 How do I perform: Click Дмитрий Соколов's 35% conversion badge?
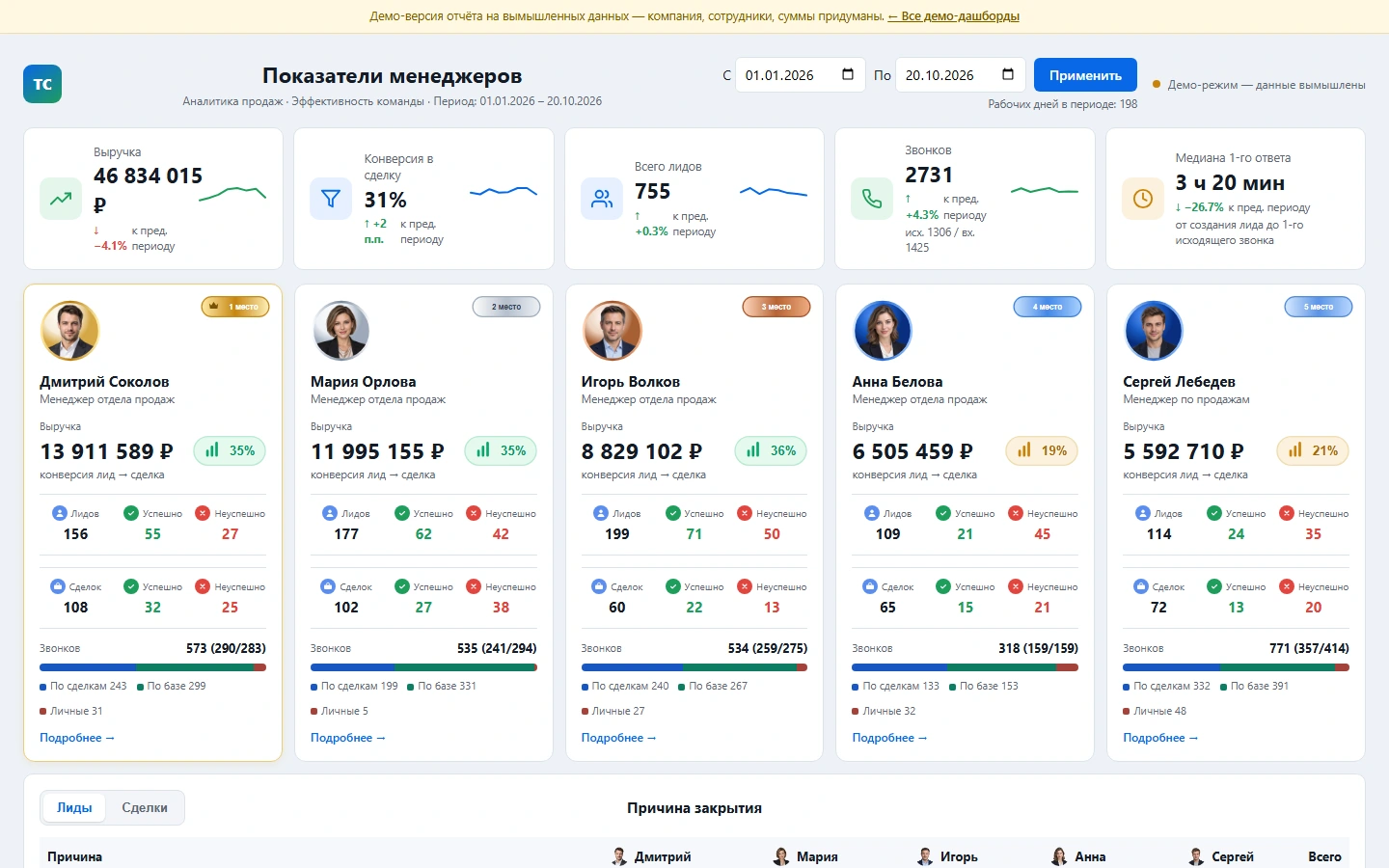230,450
